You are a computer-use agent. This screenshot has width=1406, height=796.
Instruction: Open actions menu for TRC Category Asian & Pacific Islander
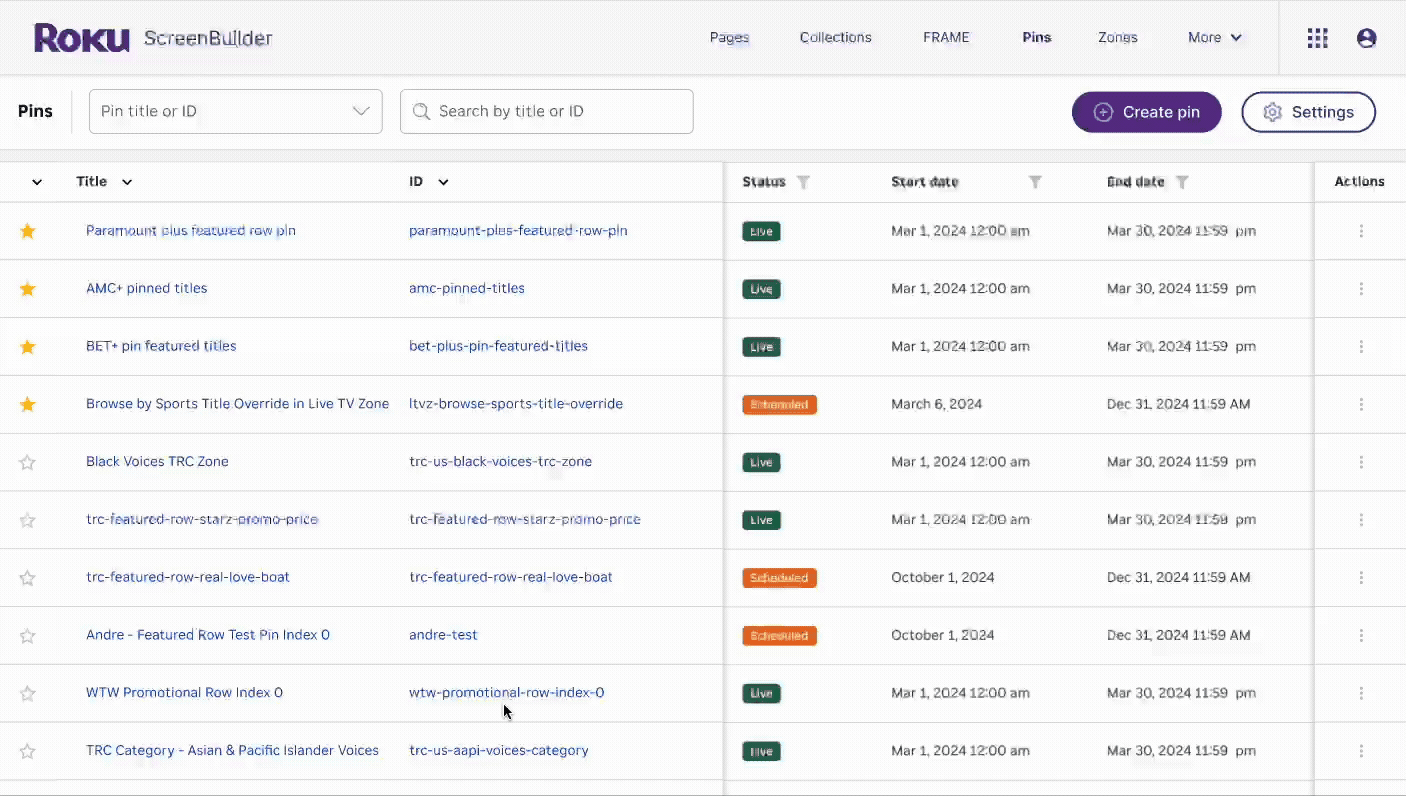tap(1361, 751)
